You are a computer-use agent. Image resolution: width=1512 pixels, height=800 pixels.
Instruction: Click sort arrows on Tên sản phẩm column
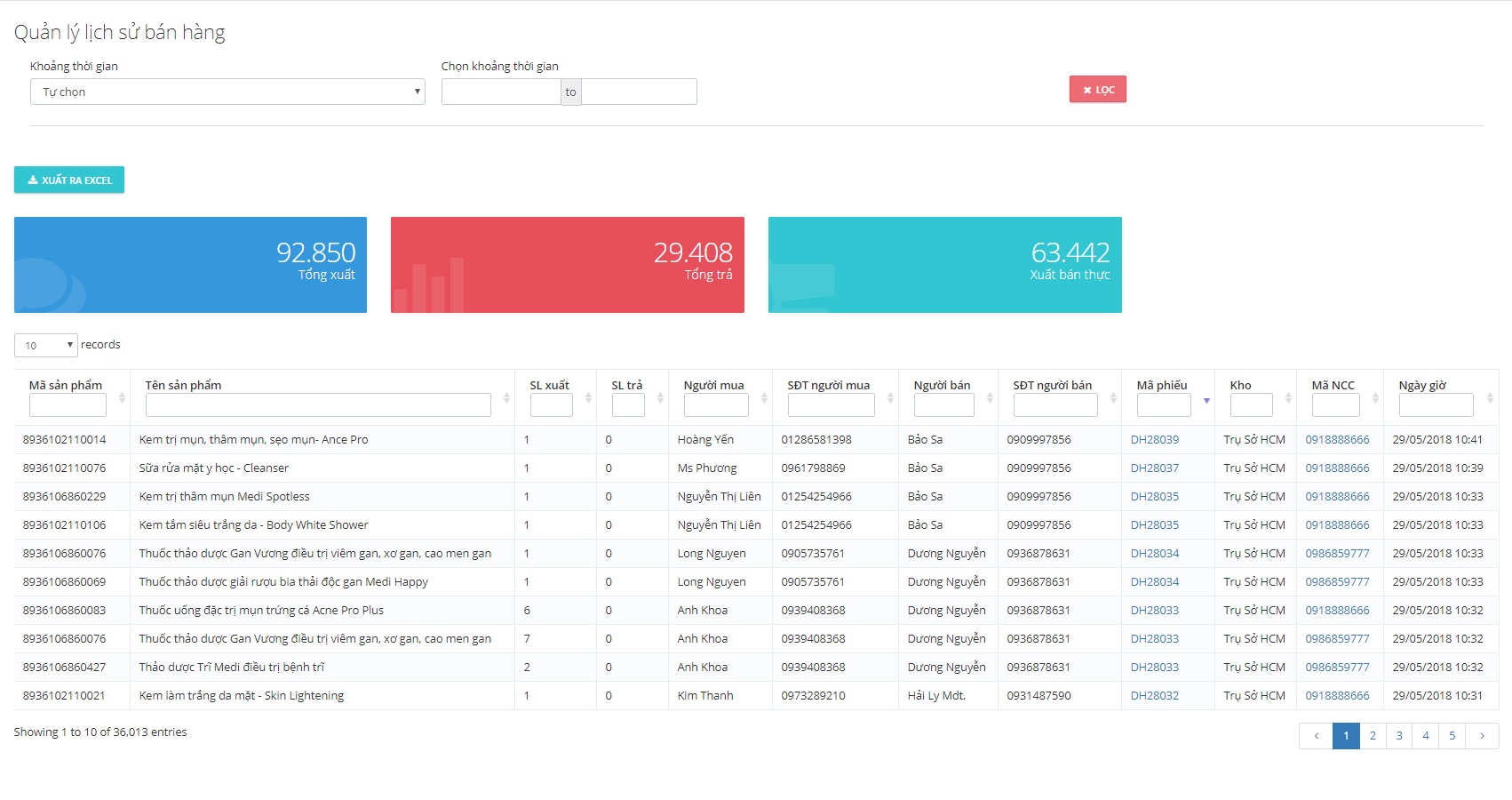point(506,398)
